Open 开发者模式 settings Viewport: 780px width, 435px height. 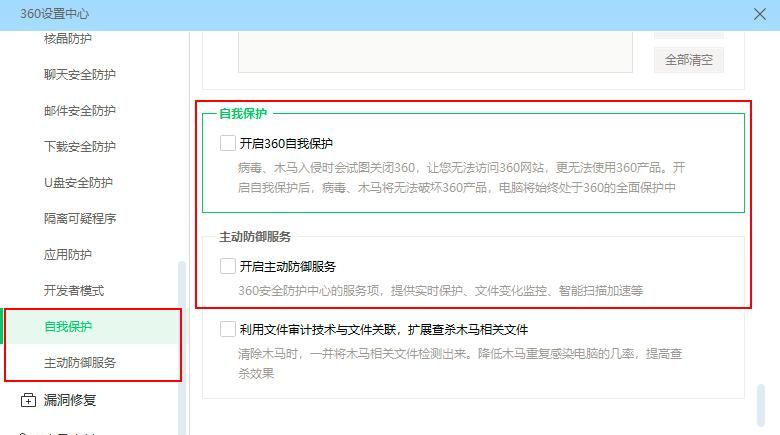(74, 291)
